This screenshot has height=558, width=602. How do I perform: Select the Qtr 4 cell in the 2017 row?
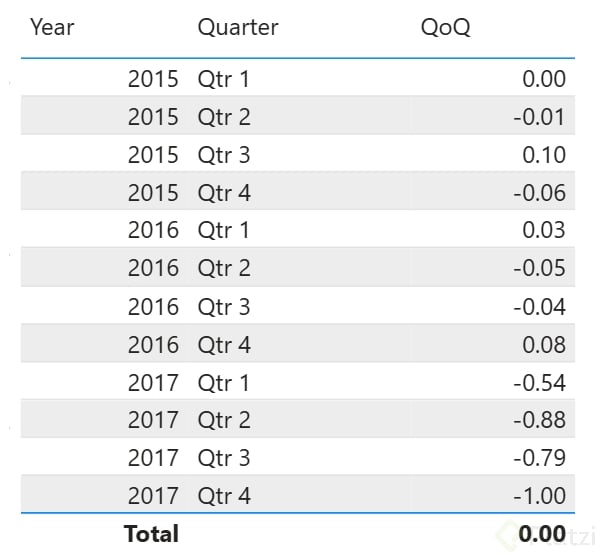pos(224,496)
